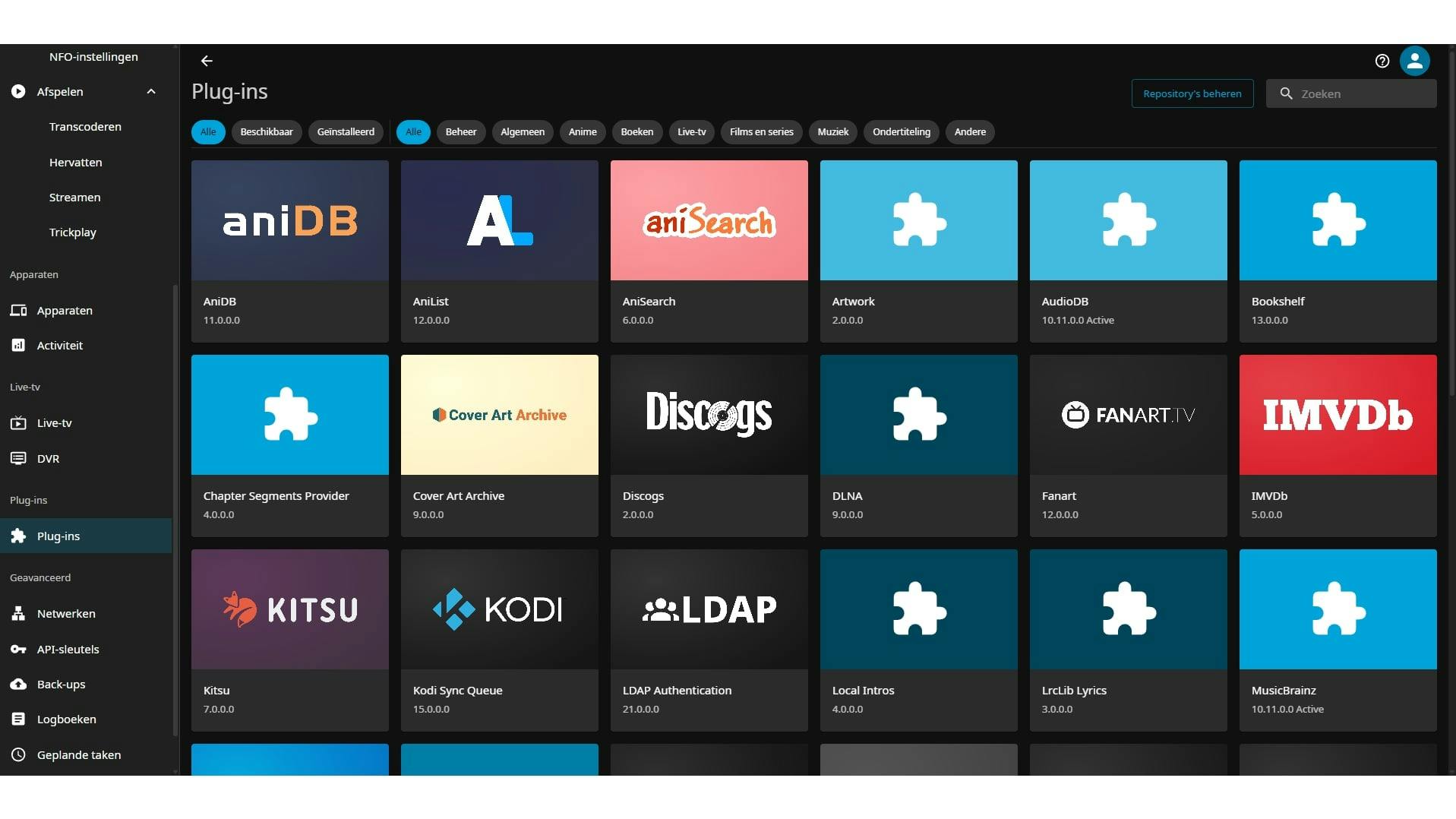Open the AniSearch plug-in thumbnail
Image resolution: width=1456 pixels, height=819 pixels.
click(x=709, y=220)
